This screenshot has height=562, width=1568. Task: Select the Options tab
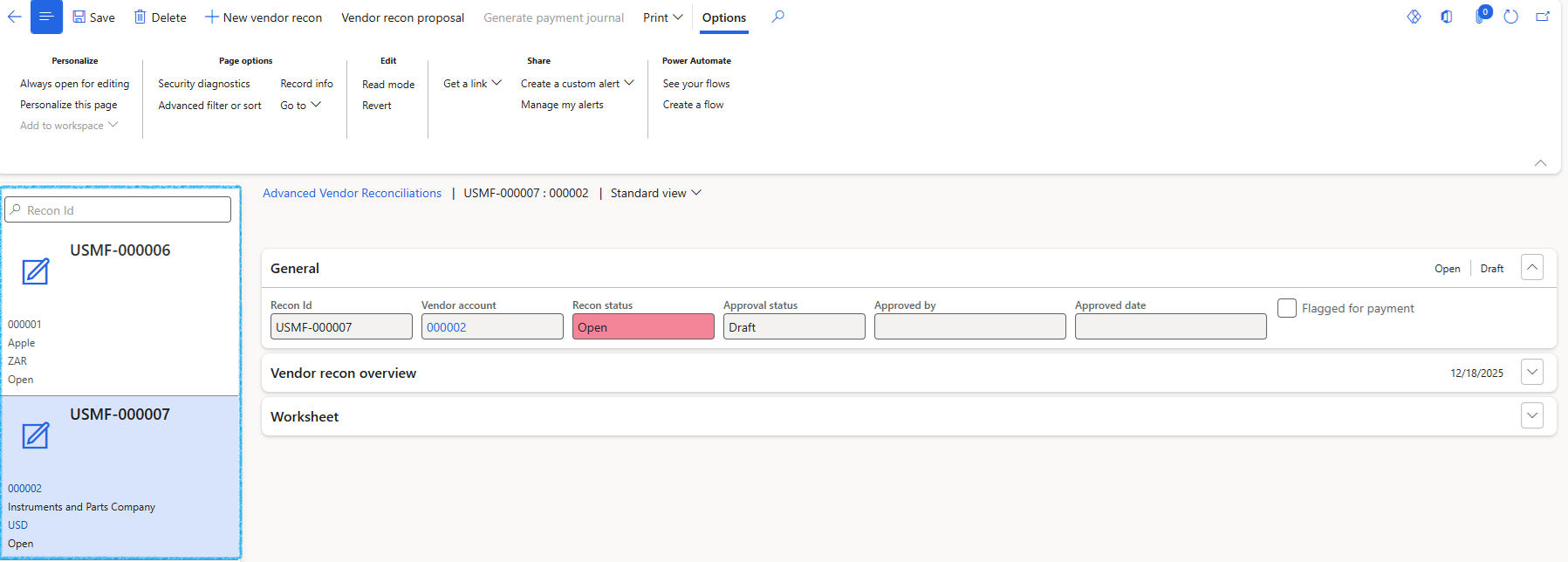723,17
